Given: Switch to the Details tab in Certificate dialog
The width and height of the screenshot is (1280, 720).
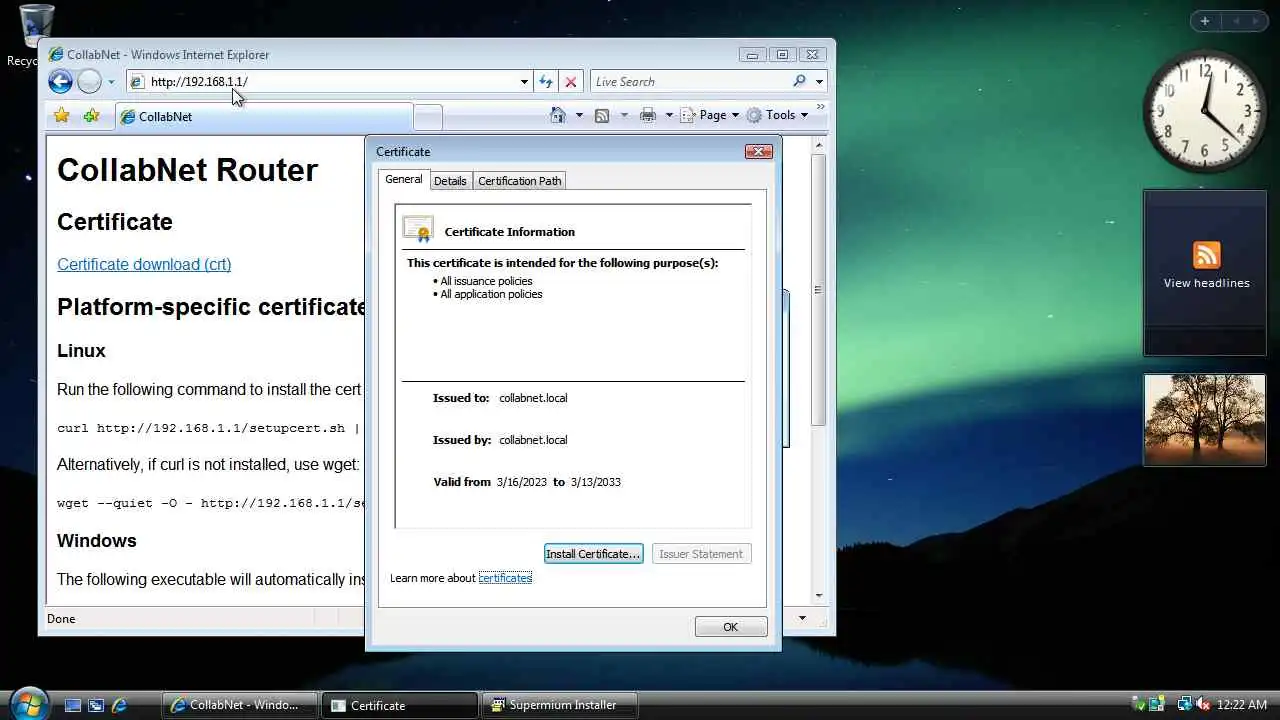Looking at the screenshot, I should tap(450, 181).
